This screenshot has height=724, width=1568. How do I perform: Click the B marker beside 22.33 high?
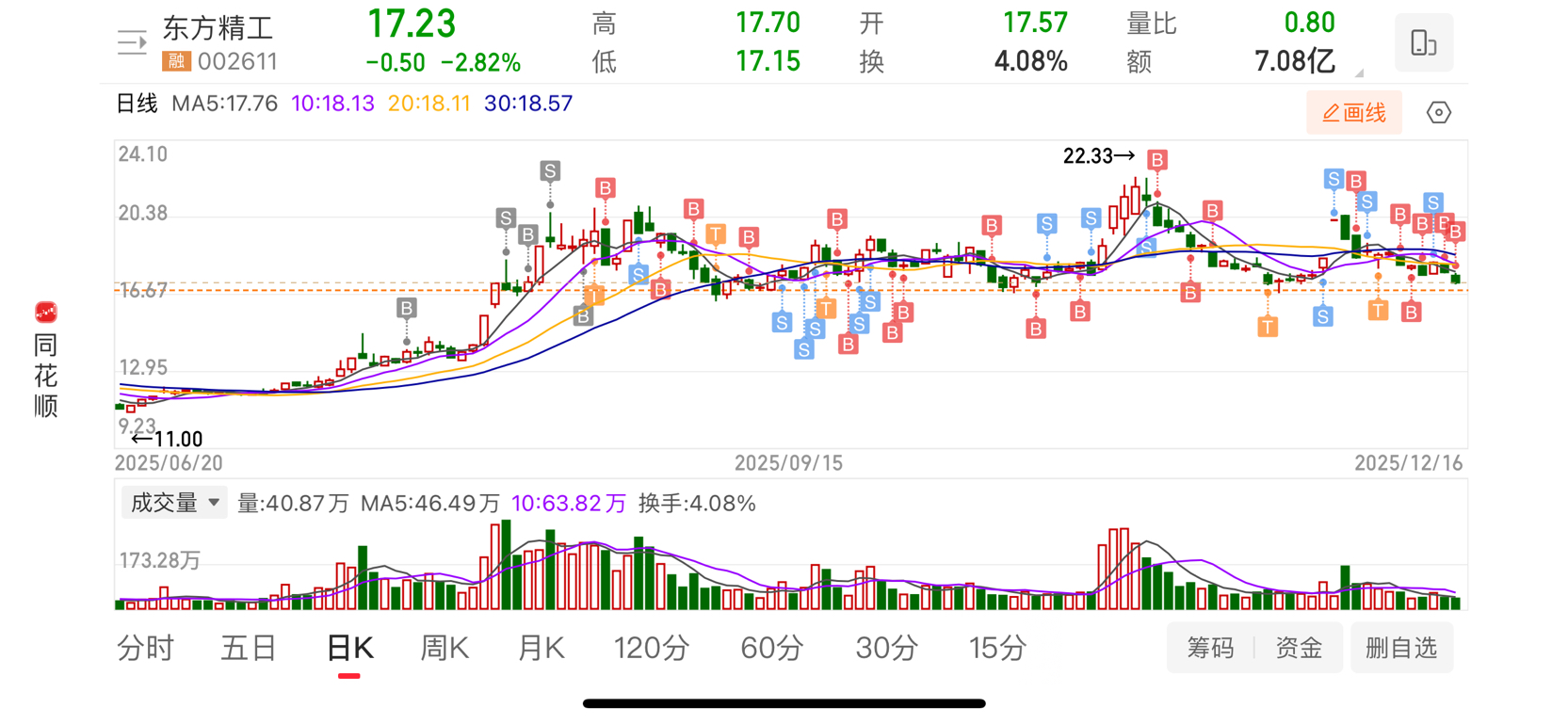coord(1157,159)
